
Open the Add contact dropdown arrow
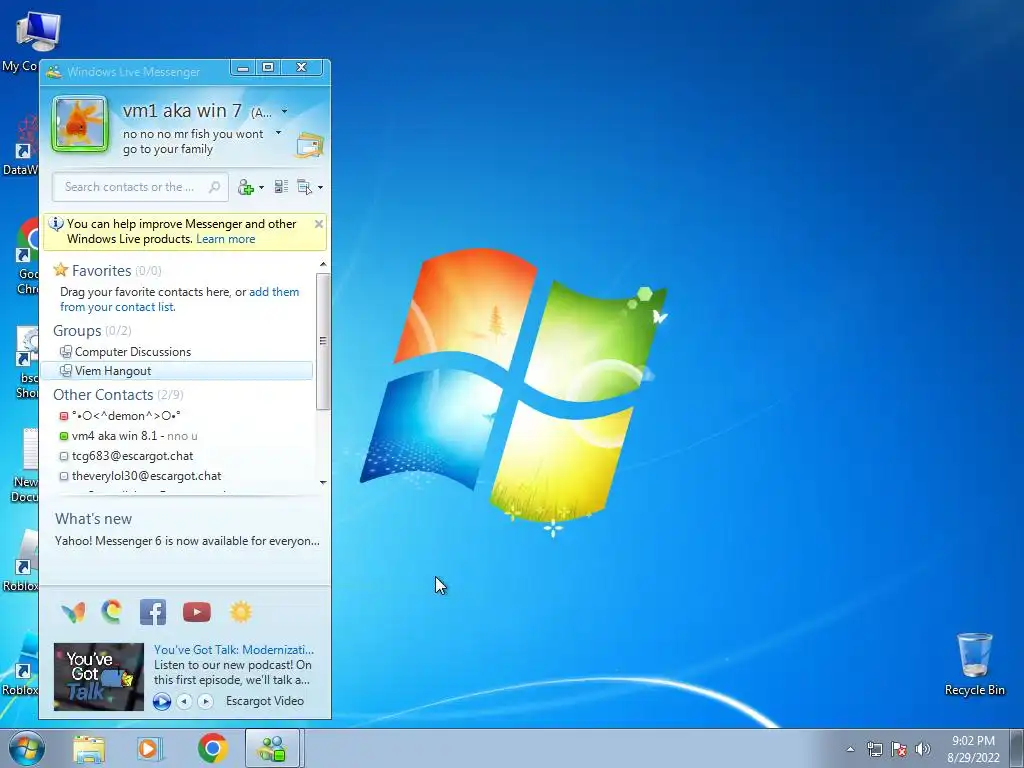click(x=261, y=187)
